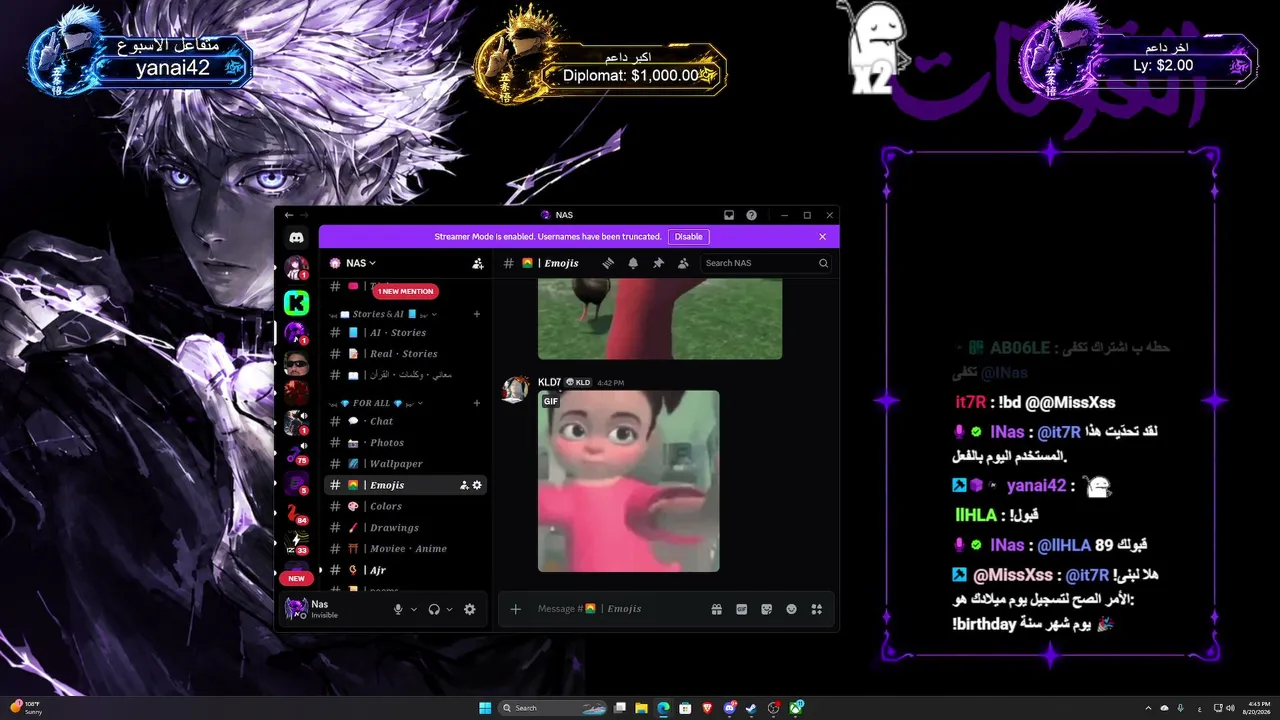Viewport: 1280px width, 720px height.
Task: Focus the Search NAS field
Action: (x=767, y=263)
